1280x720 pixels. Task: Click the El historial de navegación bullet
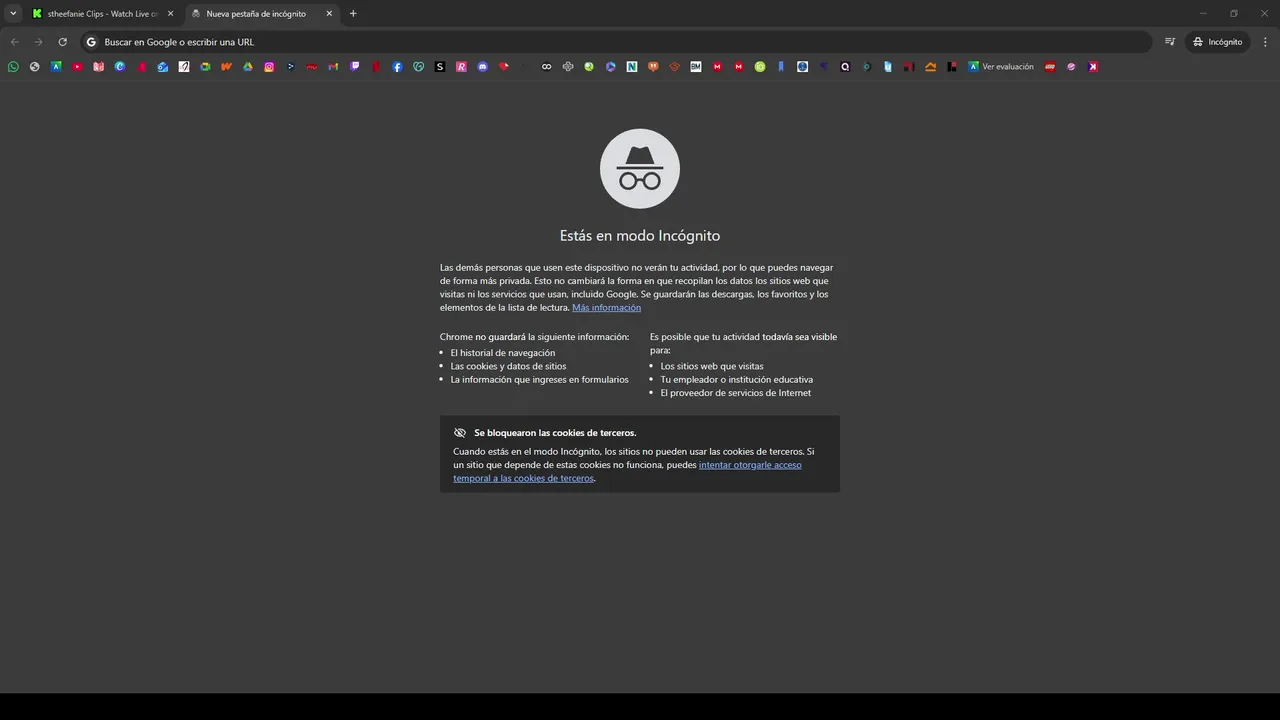point(503,353)
